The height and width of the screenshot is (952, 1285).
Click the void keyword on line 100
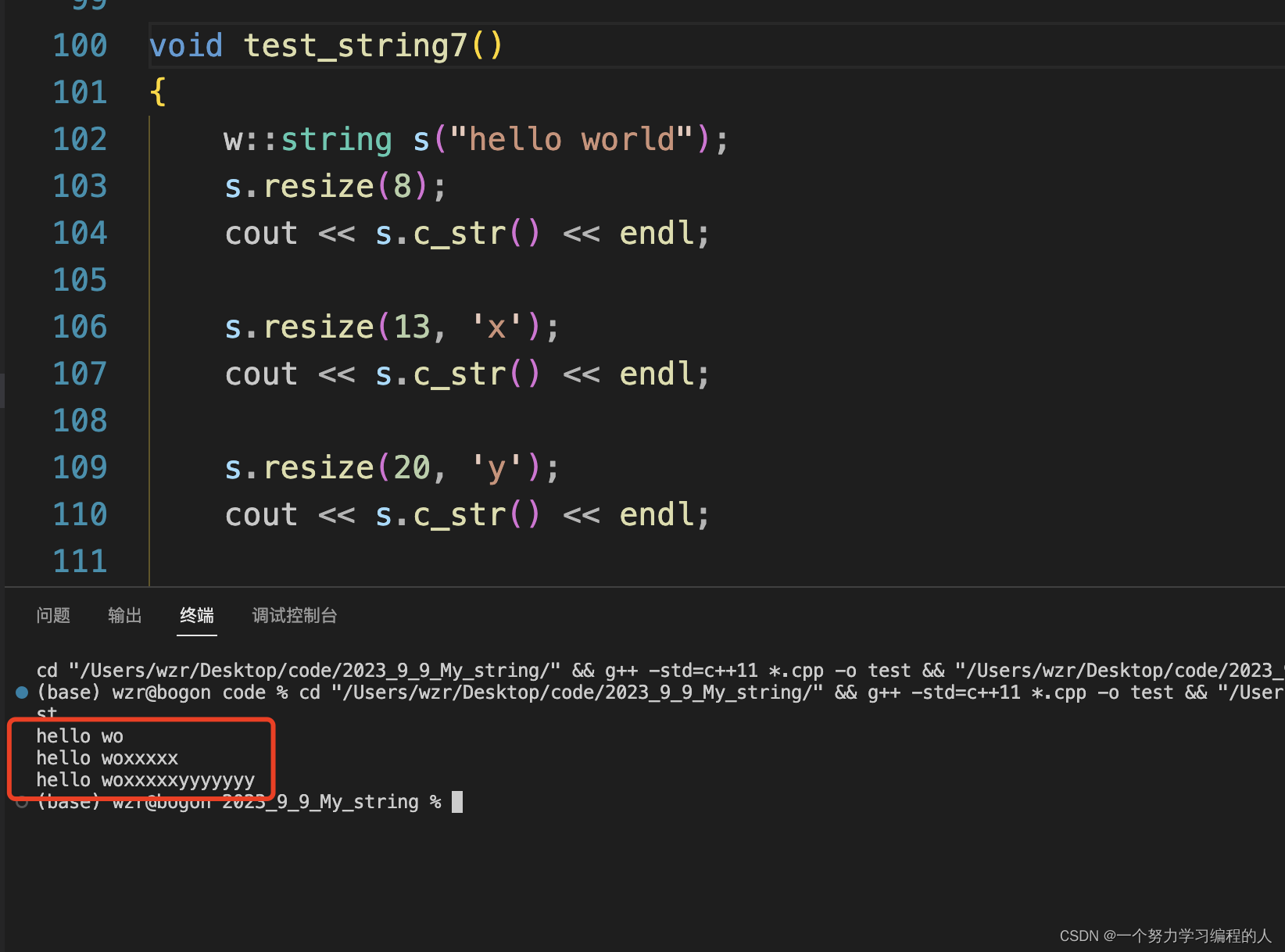pyautogui.click(x=186, y=45)
